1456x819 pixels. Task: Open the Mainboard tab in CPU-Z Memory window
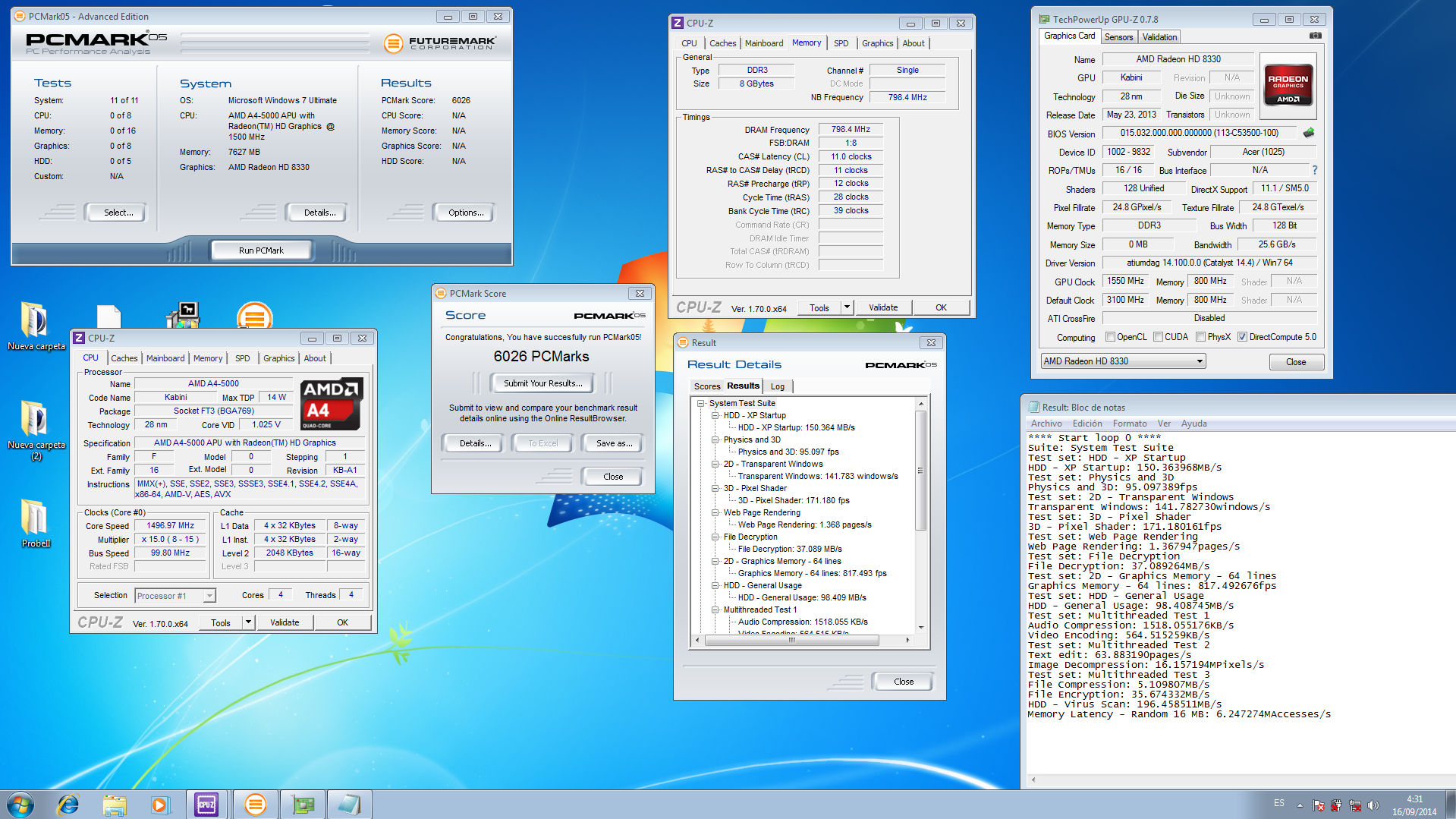click(763, 43)
